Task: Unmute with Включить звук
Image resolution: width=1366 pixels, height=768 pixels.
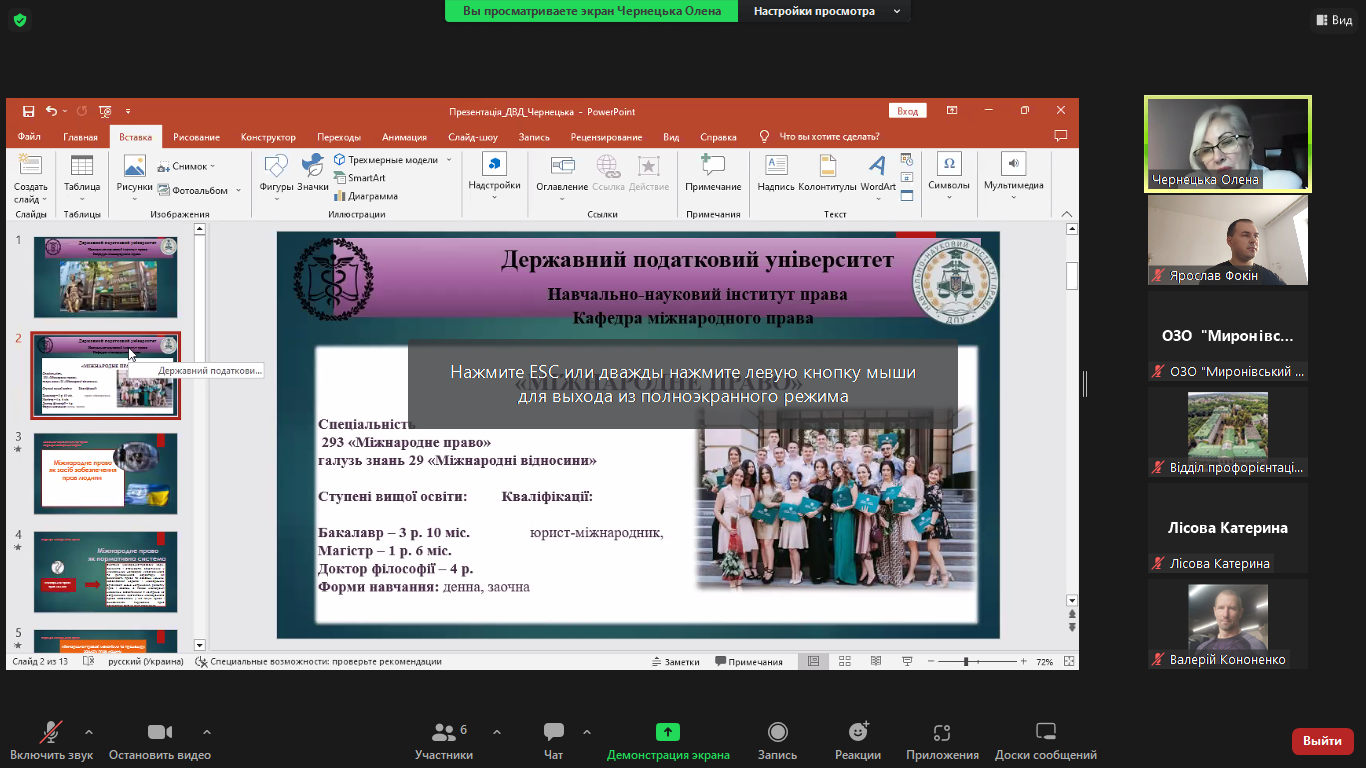Action: 52,741
